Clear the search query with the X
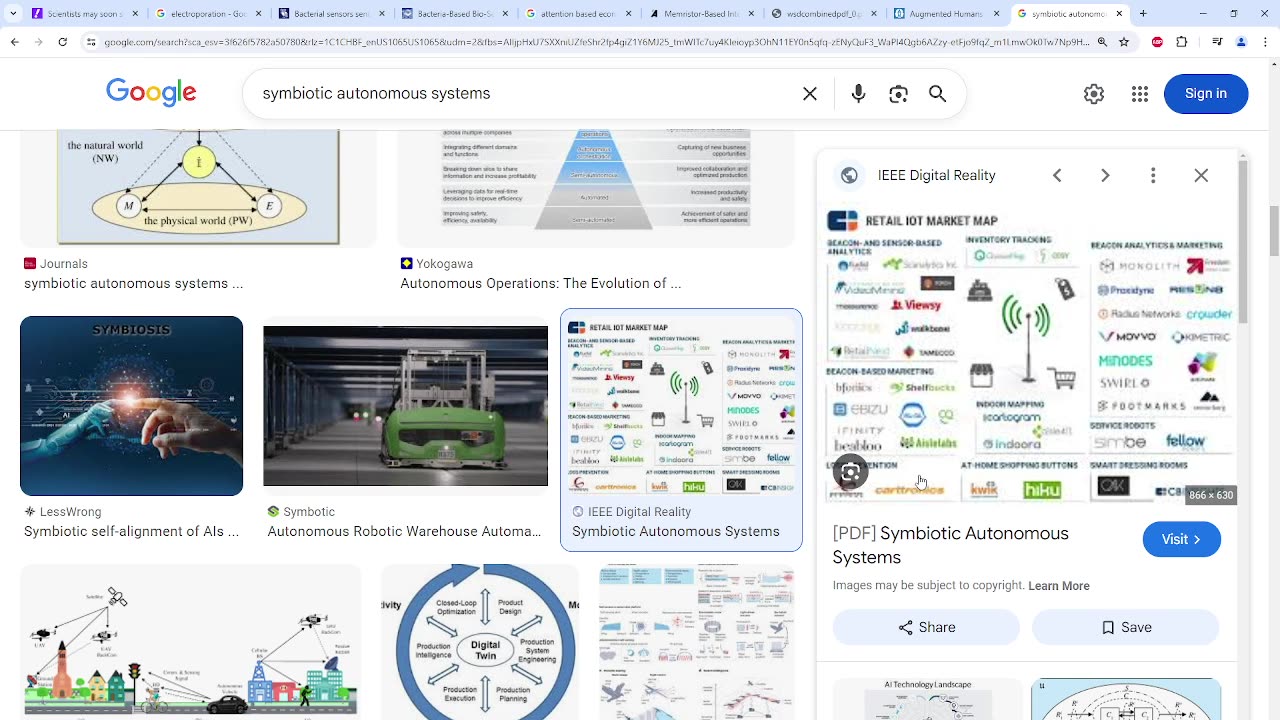 810,93
